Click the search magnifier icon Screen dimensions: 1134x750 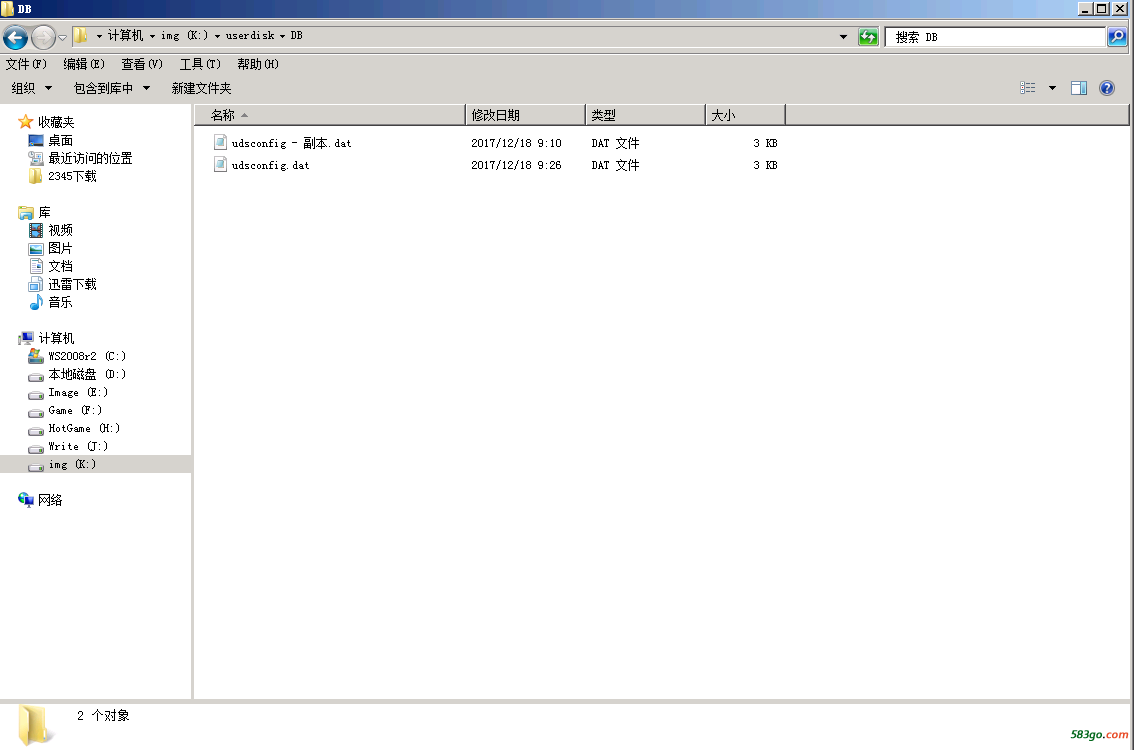[x=1117, y=37]
